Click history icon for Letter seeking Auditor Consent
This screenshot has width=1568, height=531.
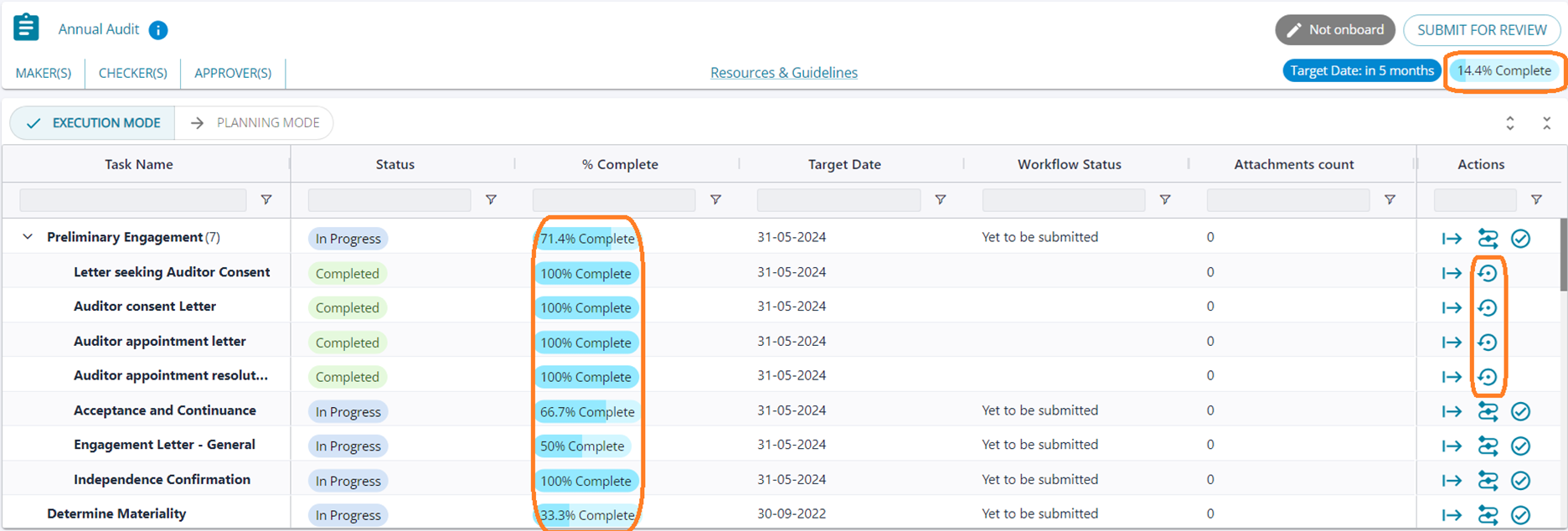[1488, 273]
